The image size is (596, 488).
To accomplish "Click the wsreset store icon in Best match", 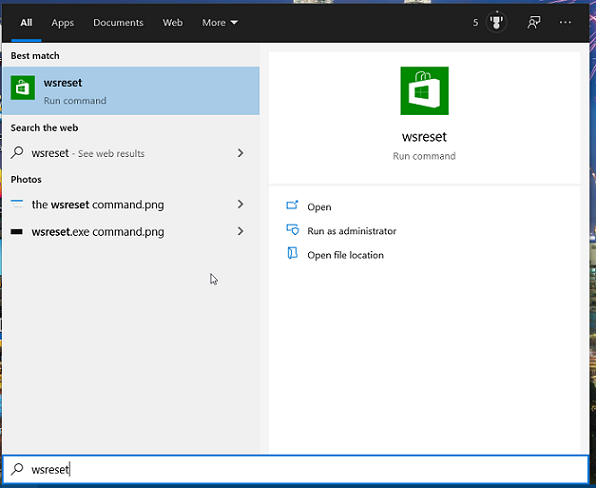I will (23, 88).
